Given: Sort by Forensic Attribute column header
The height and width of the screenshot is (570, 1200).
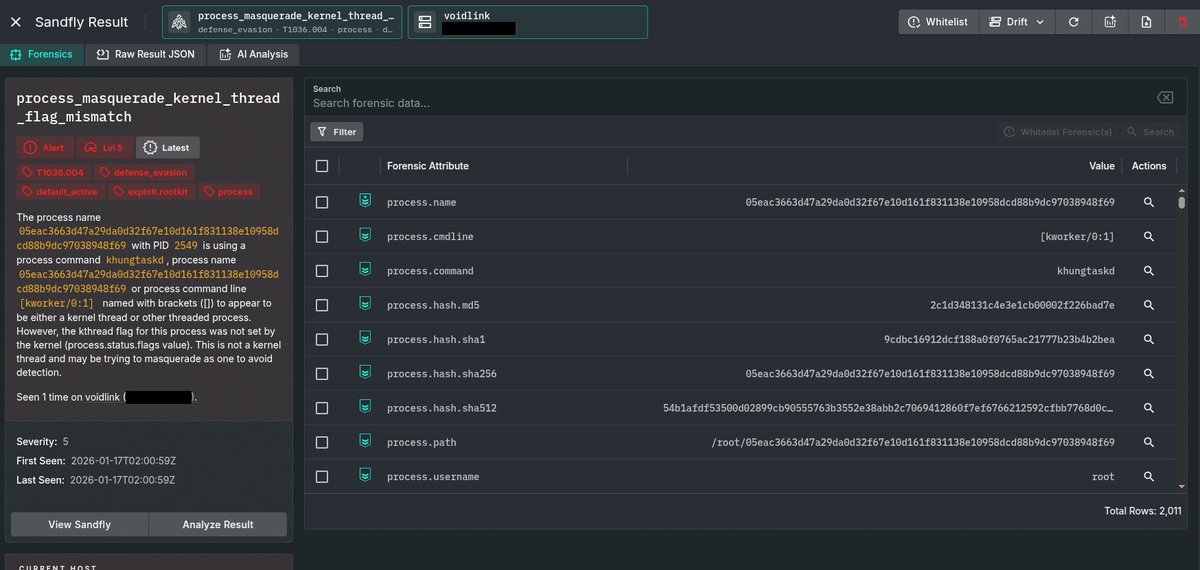Looking at the screenshot, I should coord(428,166).
